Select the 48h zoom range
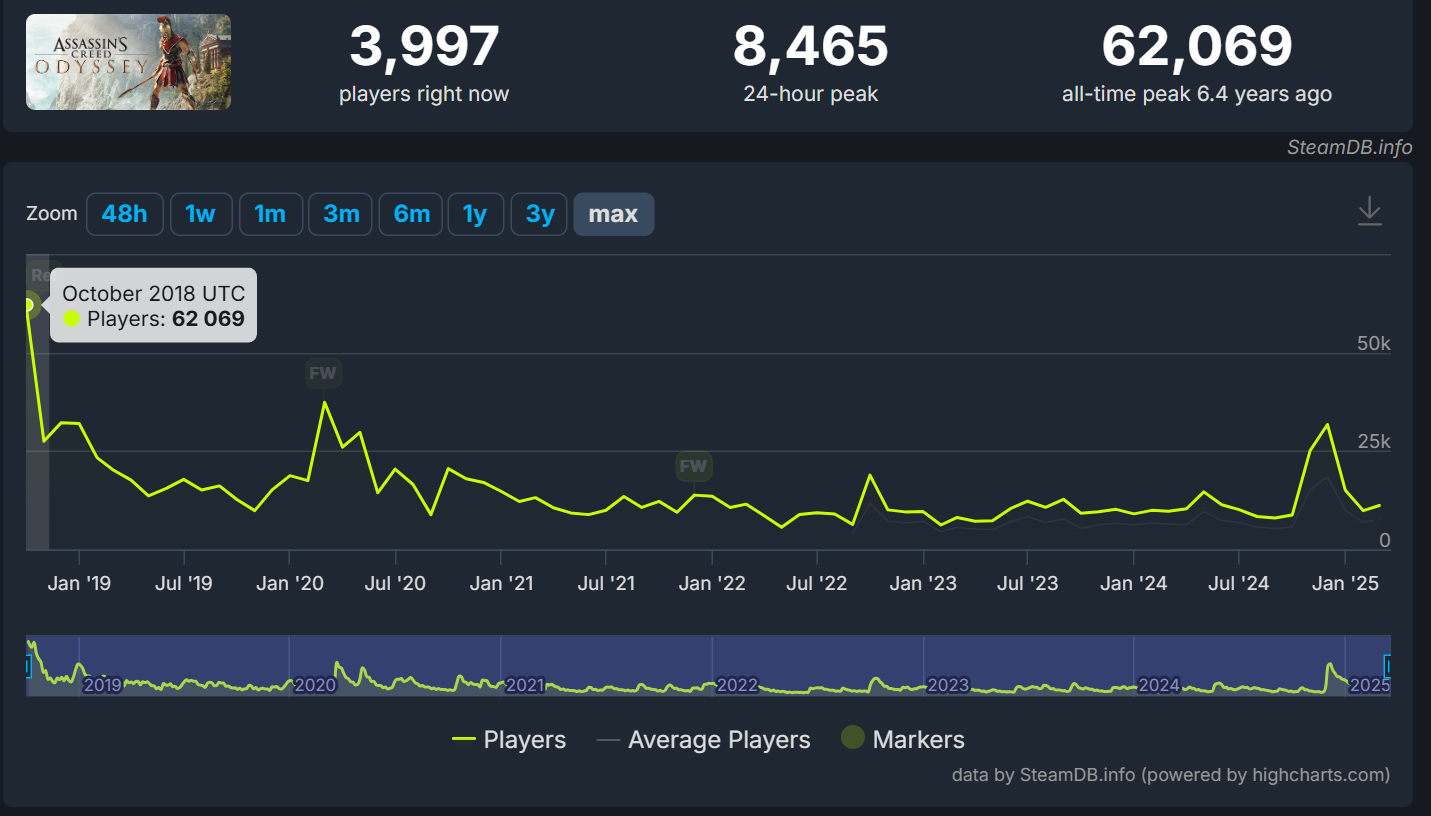1431x816 pixels. coord(125,214)
